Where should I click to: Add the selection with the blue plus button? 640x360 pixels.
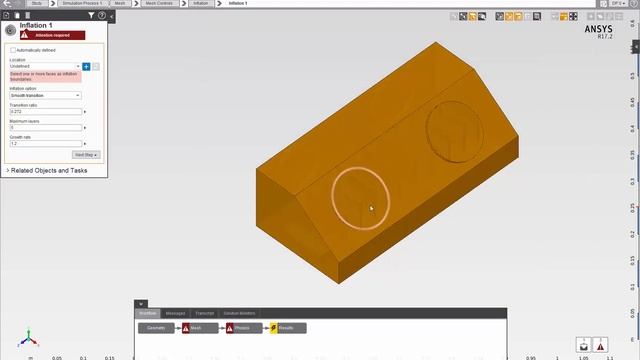pos(86,67)
